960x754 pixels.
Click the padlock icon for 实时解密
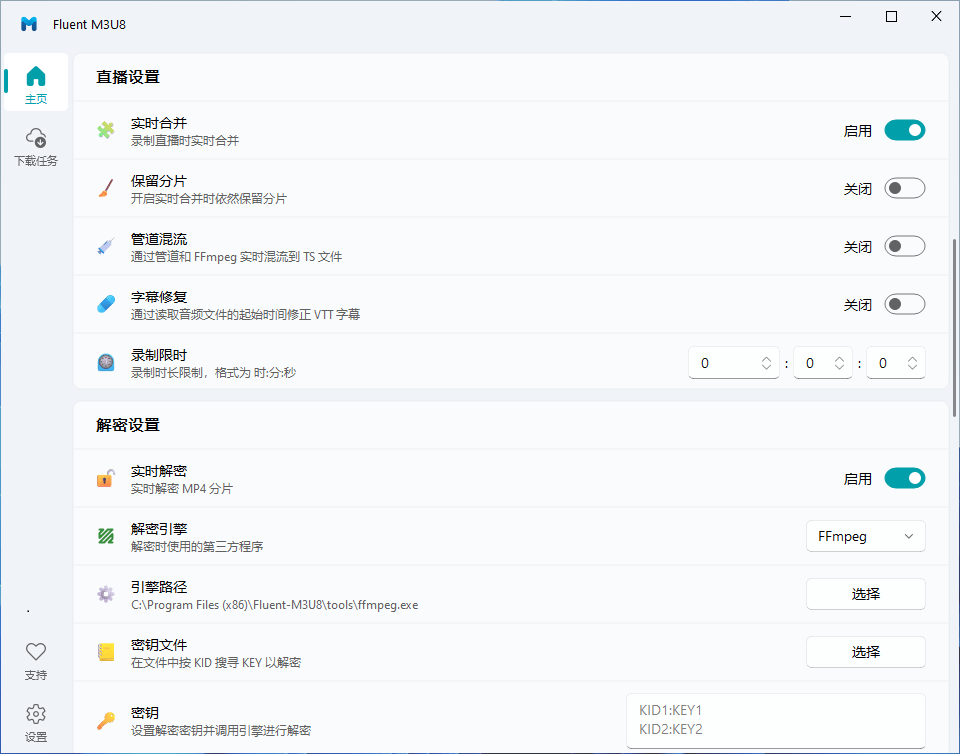pos(106,479)
